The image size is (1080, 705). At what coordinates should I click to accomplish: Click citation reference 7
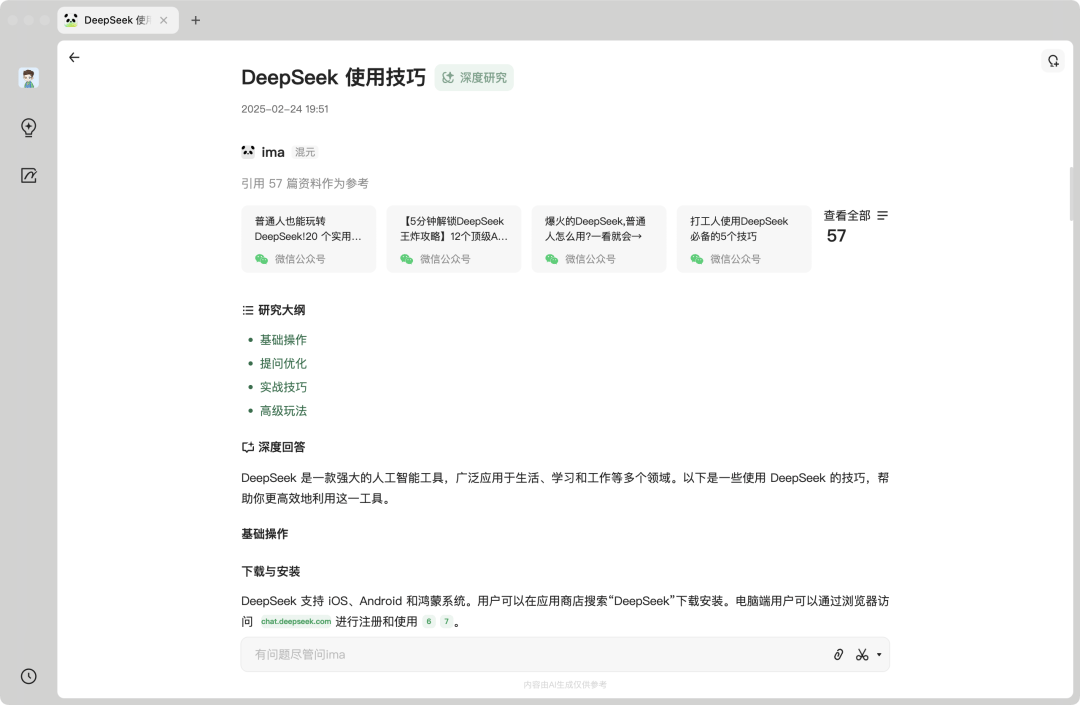tap(446, 622)
